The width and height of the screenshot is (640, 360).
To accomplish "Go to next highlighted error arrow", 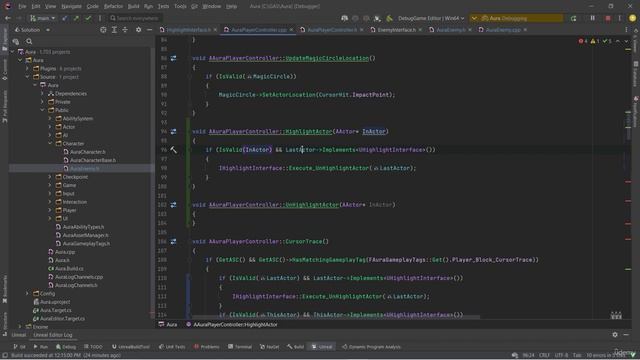I will (626, 41).
